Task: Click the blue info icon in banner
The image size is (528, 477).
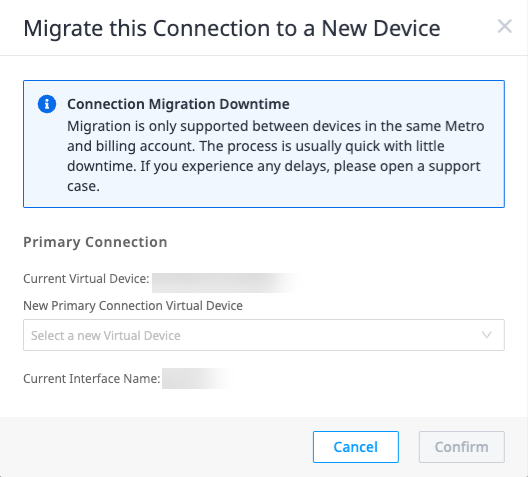Action: (x=47, y=104)
